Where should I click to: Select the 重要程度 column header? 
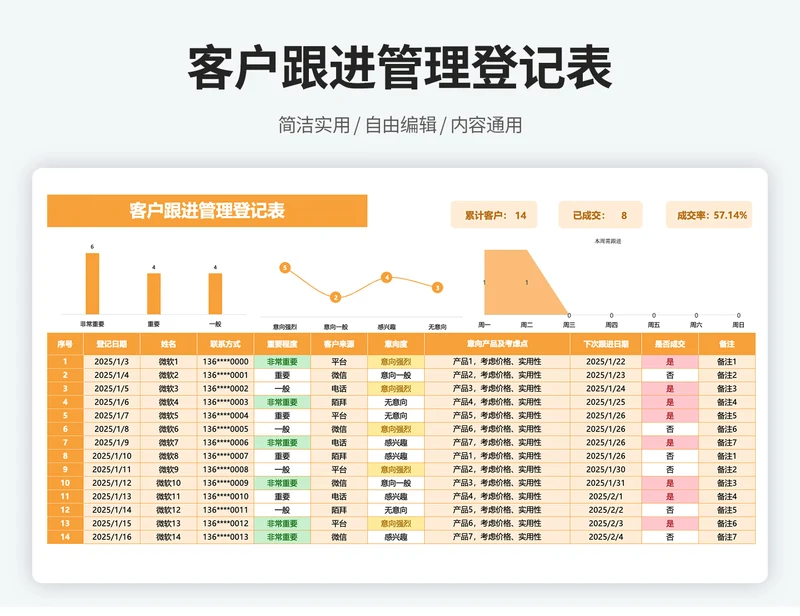(282, 344)
